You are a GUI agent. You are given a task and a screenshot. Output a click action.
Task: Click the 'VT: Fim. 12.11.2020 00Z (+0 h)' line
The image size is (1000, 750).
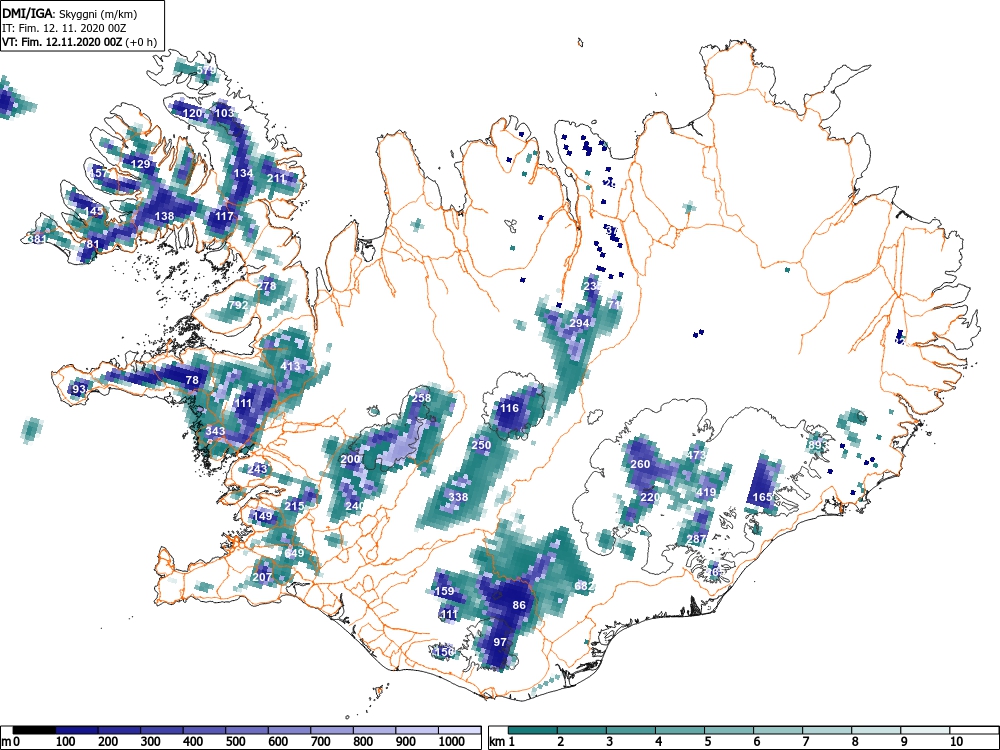pos(79,42)
